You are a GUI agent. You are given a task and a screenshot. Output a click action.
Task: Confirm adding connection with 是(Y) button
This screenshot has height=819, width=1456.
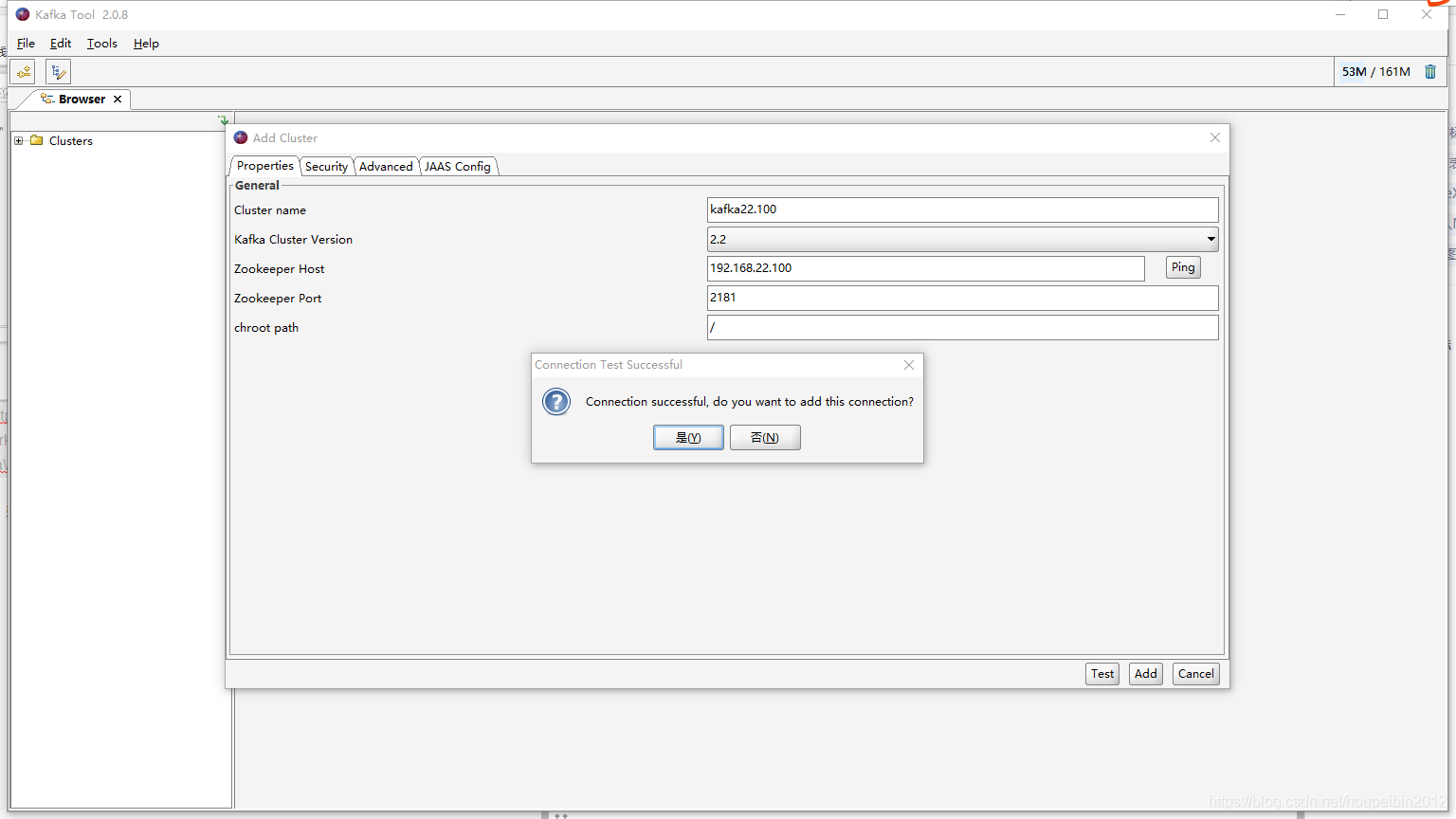pyautogui.click(x=688, y=437)
